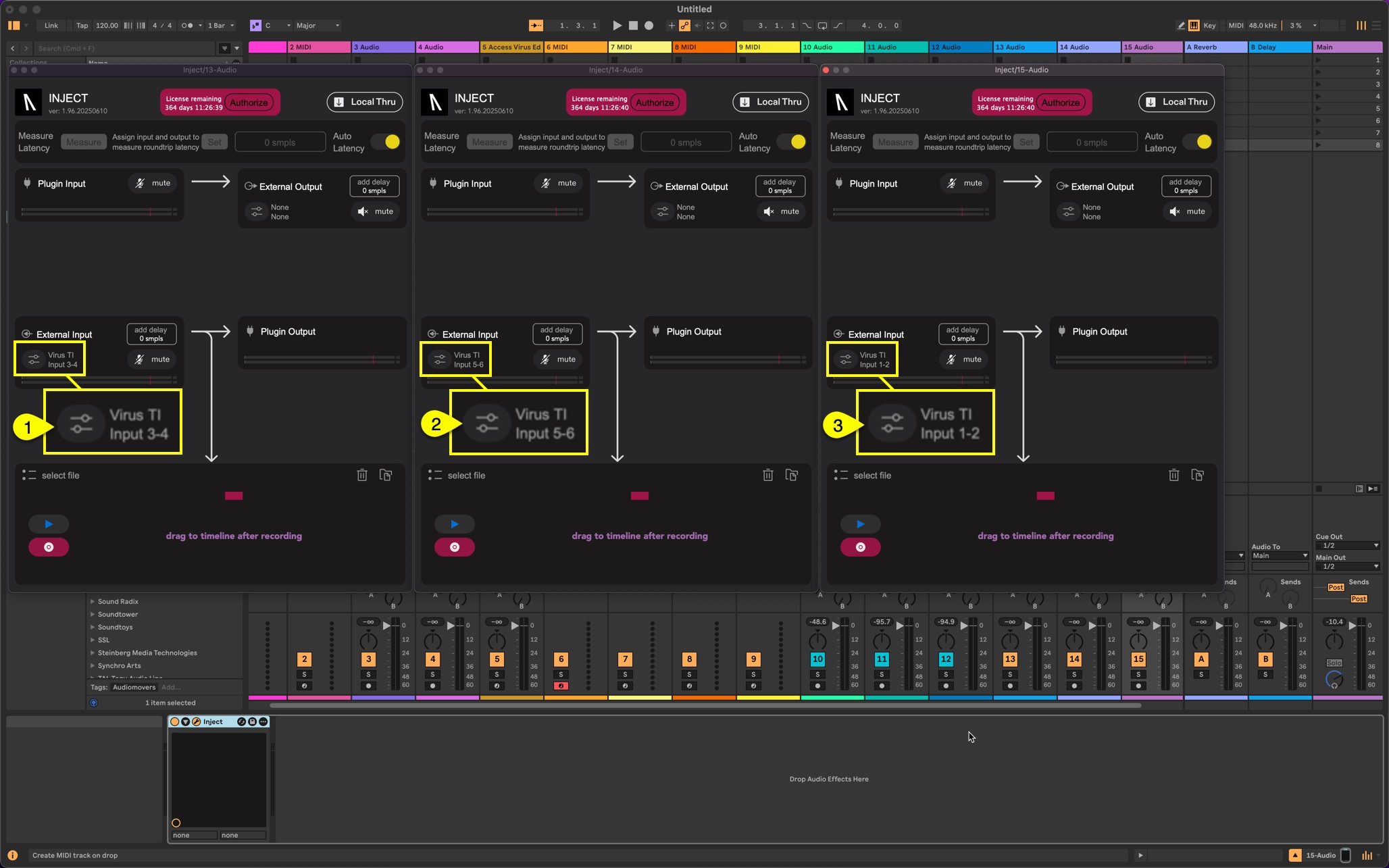
Task: Click the transport Stop button
Action: tap(633, 26)
